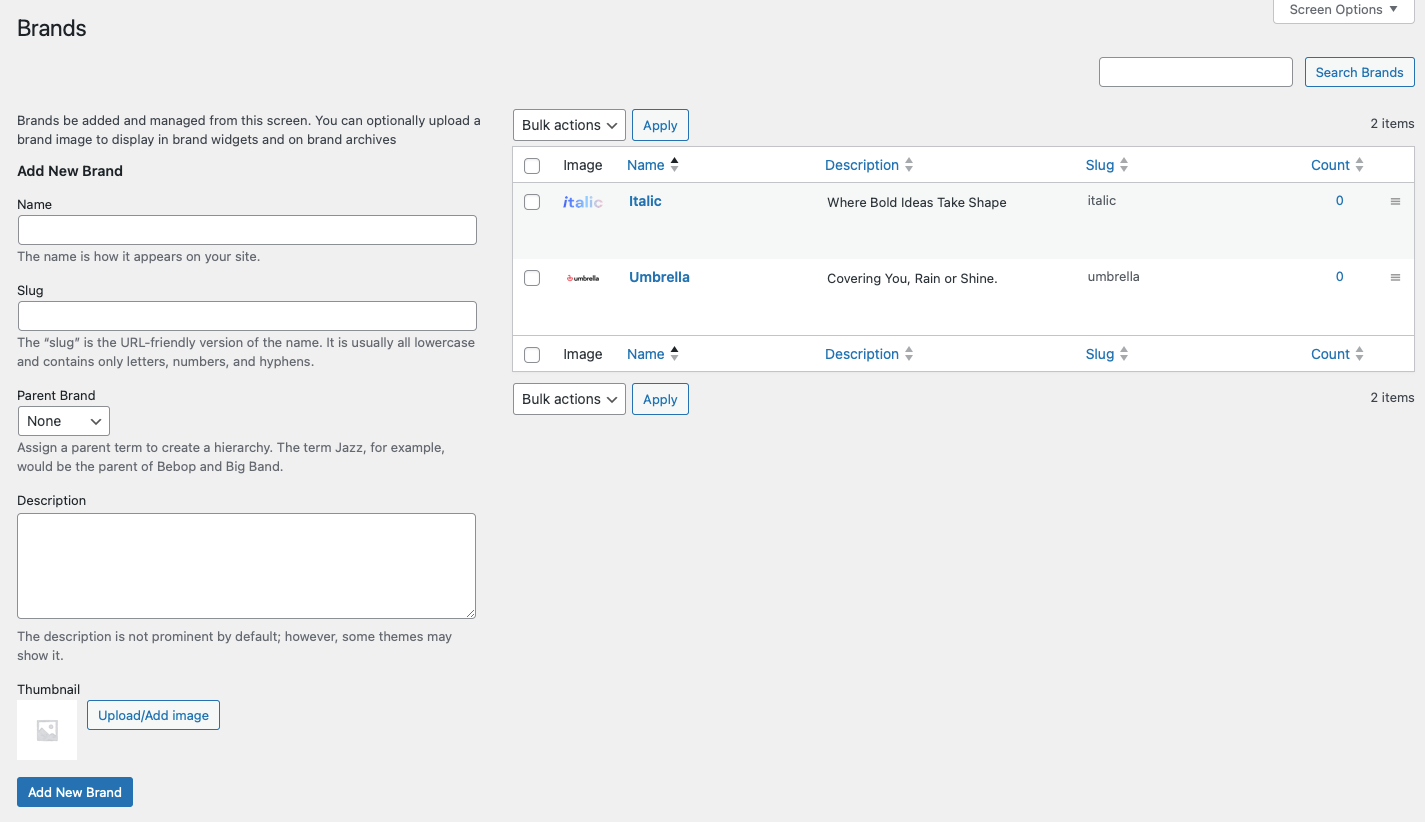The width and height of the screenshot is (1425, 822).
Task: Open the Italic brand for editing
Action: pyautogui.click(x=644, y=200)
